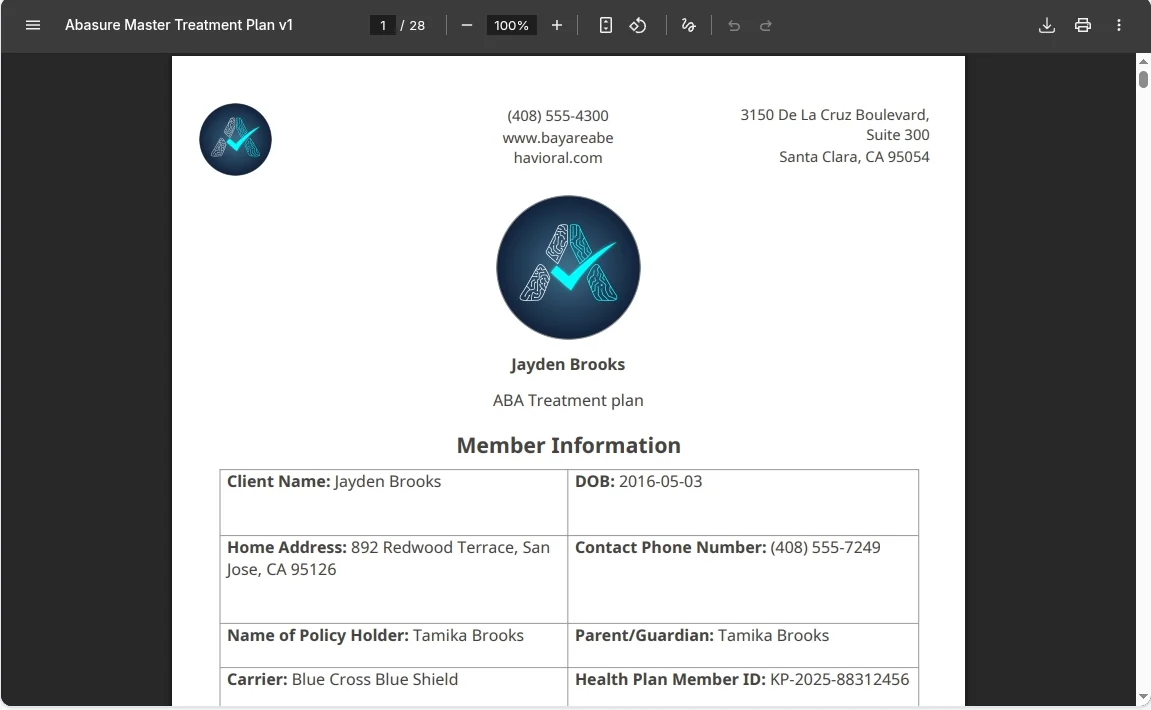Image resolution: width=1151 pixels, height=710 pixels.
Task: Click the Name of Policy Holder cell
Action: pyautogui.click(x=393, y=645)
